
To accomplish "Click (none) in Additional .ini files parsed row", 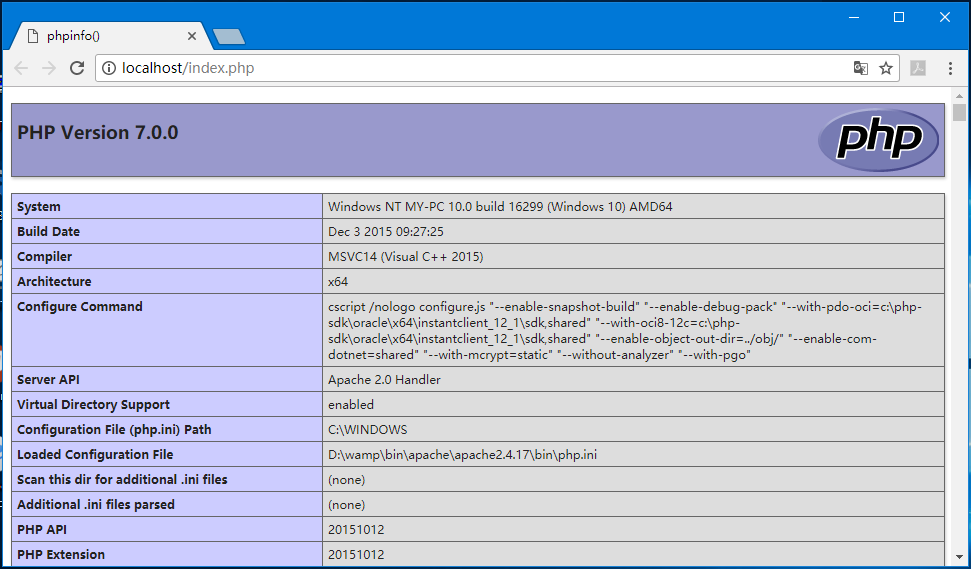I will pyautogui.click(x=347, y=505).
